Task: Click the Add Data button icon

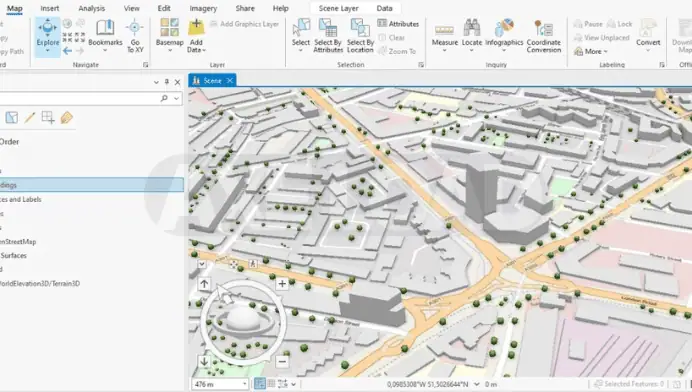Action: (196, 28)
